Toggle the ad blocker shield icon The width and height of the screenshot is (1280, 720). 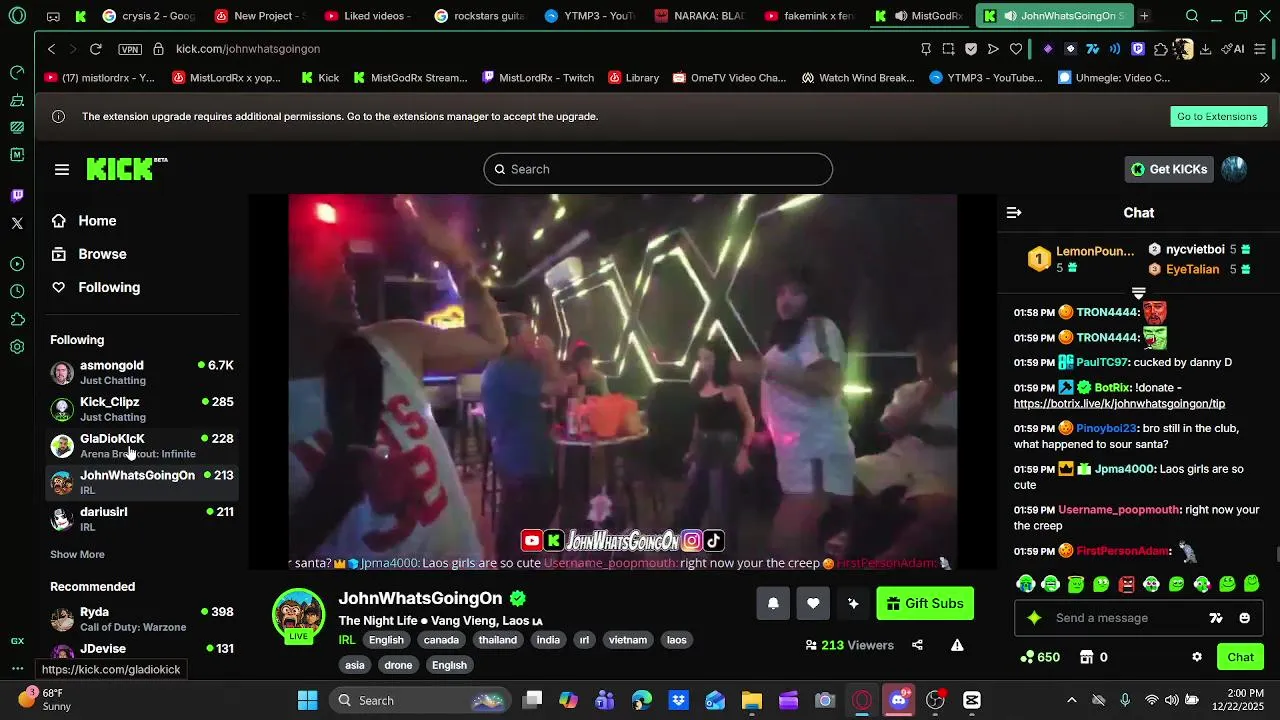tap(971, 49)
